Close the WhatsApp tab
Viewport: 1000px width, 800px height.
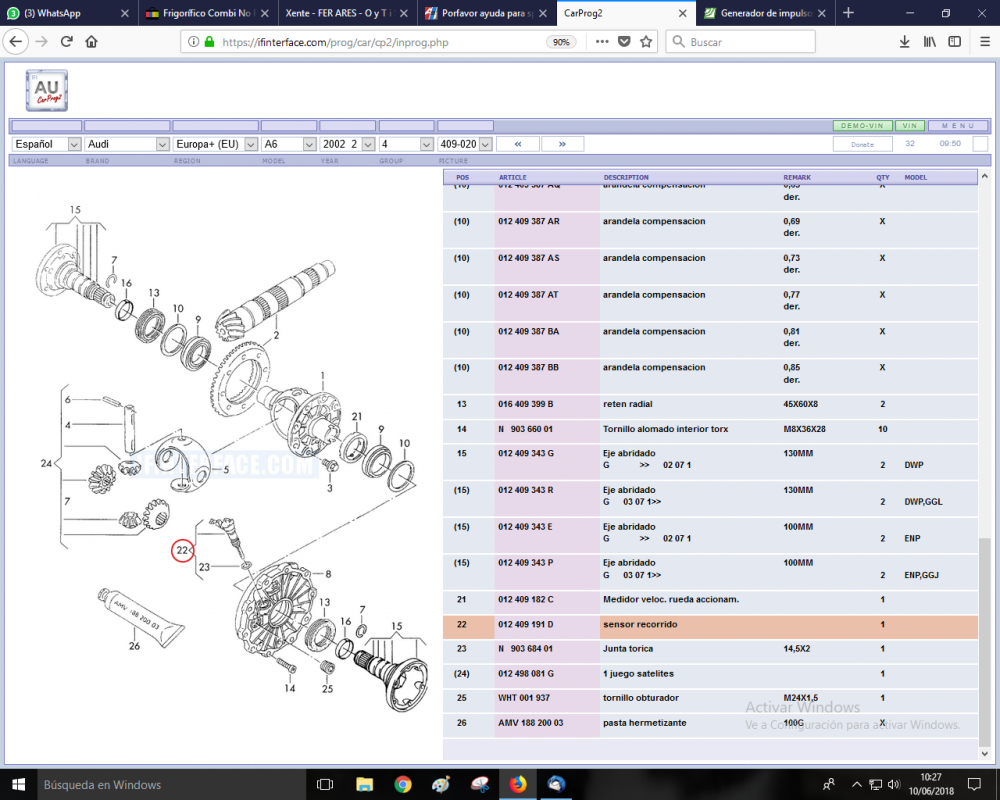point(124,13)
